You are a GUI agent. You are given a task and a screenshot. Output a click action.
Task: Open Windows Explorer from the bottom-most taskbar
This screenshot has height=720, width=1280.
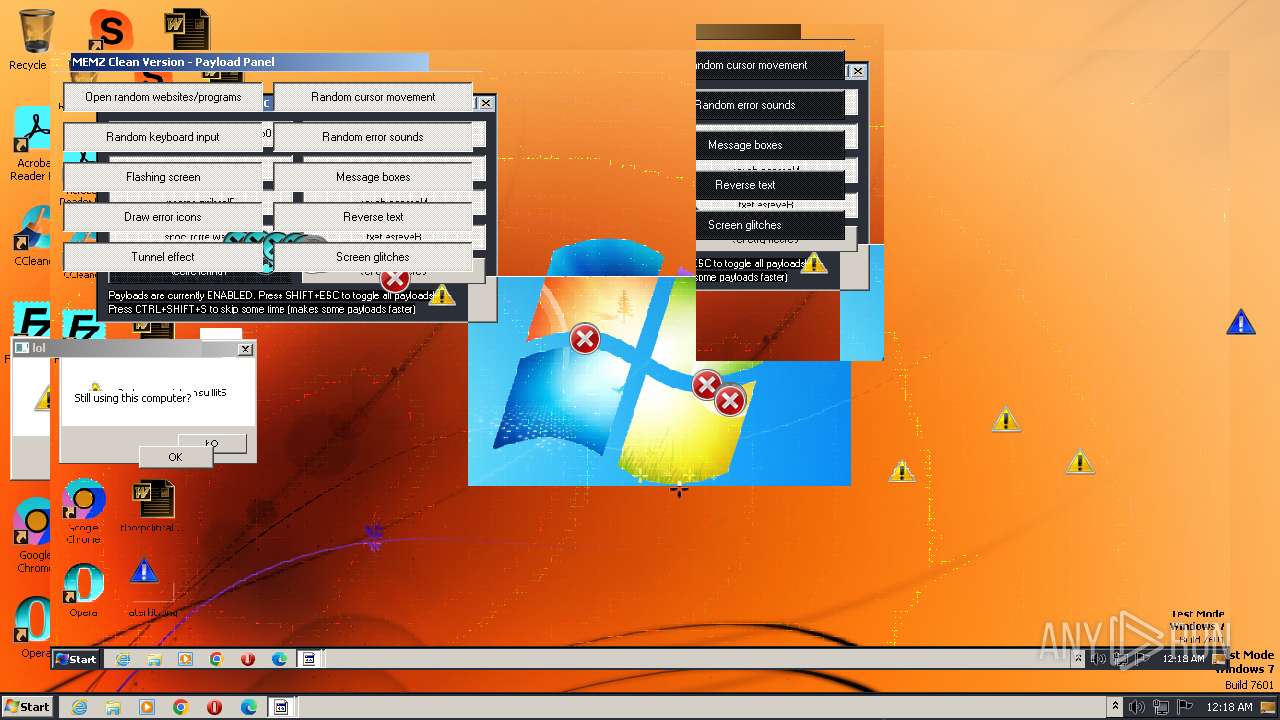click(x=113, y=707)
